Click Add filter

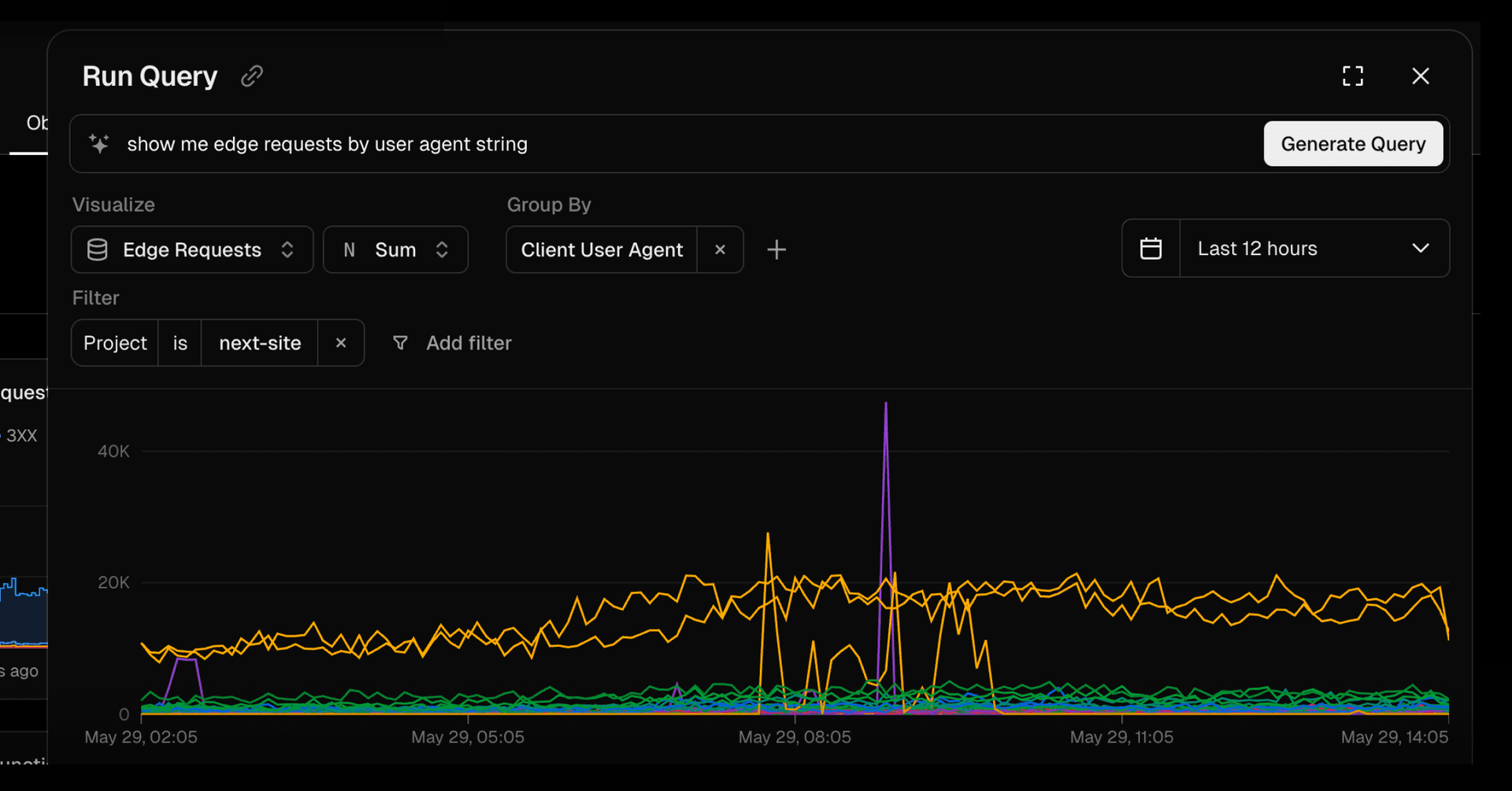(x=453, y=343)
